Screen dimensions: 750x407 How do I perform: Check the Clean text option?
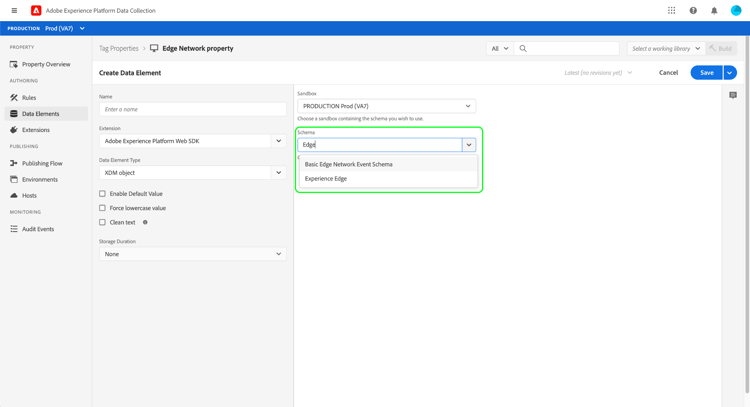[102, 222]
